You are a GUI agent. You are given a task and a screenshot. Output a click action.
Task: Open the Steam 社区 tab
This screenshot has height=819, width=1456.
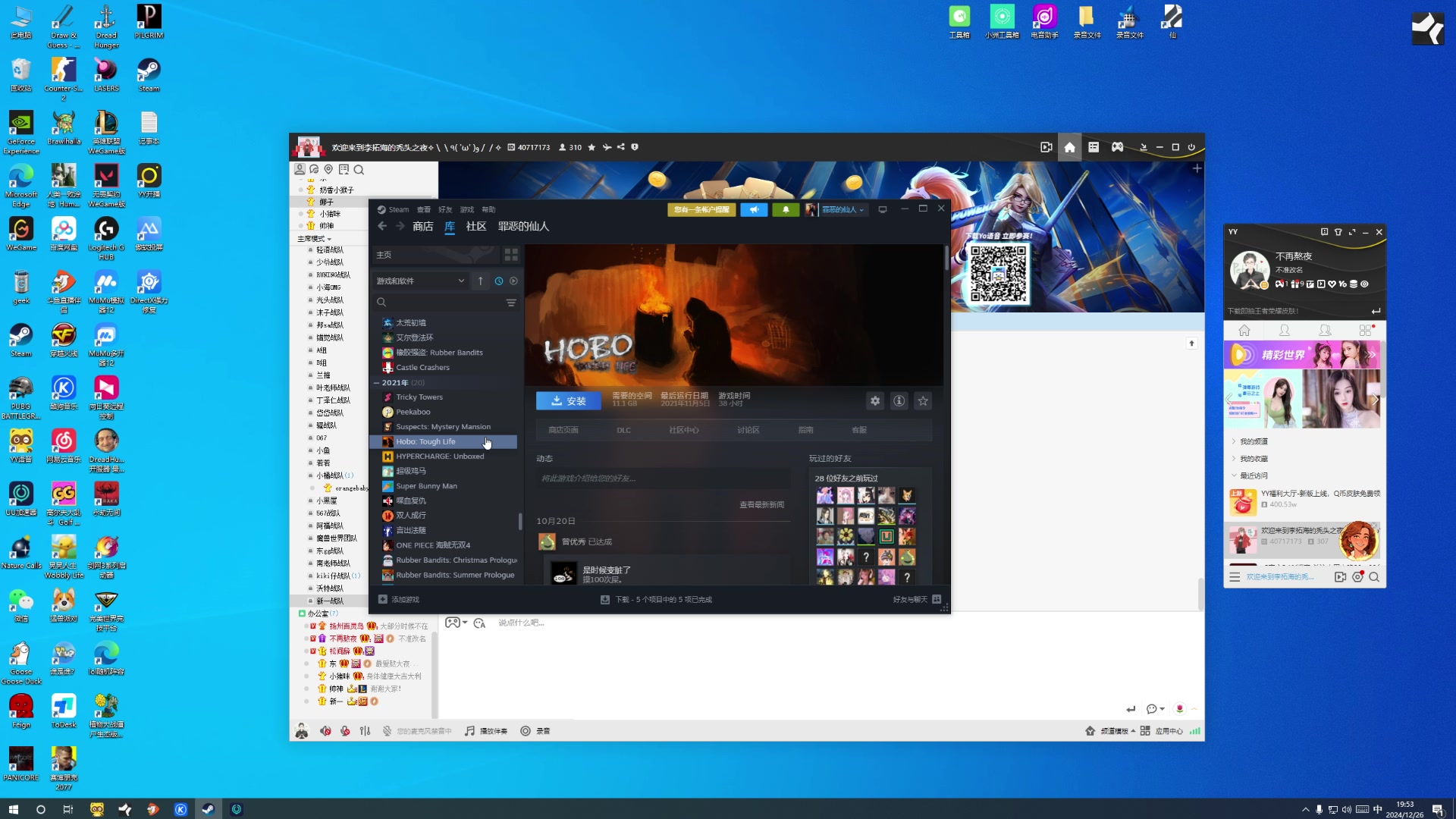[x=476, y=227]
